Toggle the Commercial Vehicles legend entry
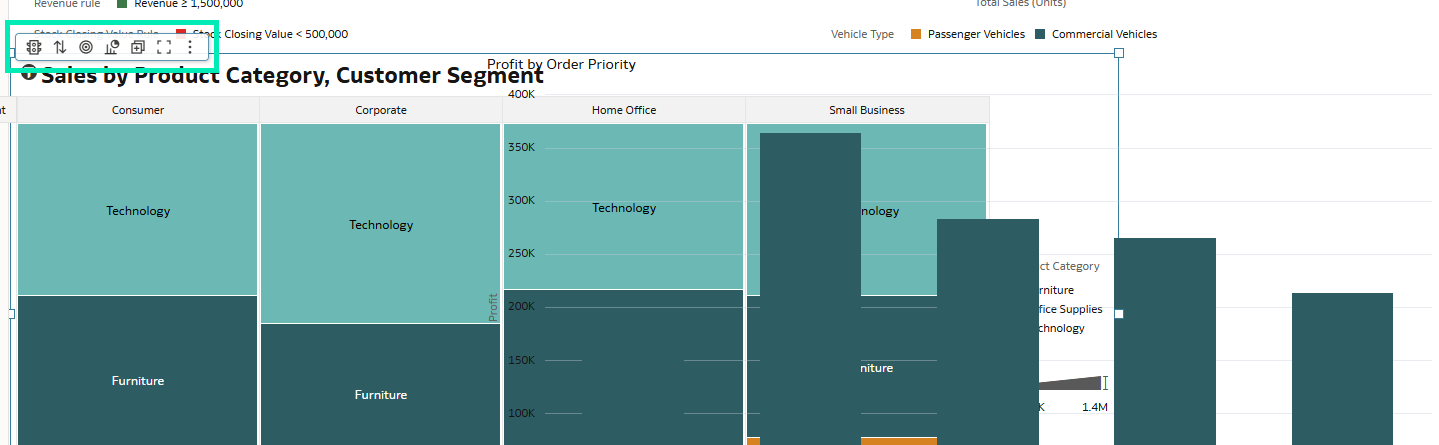This screenshot has width=1439, height=445. (x=1103, y=35)
